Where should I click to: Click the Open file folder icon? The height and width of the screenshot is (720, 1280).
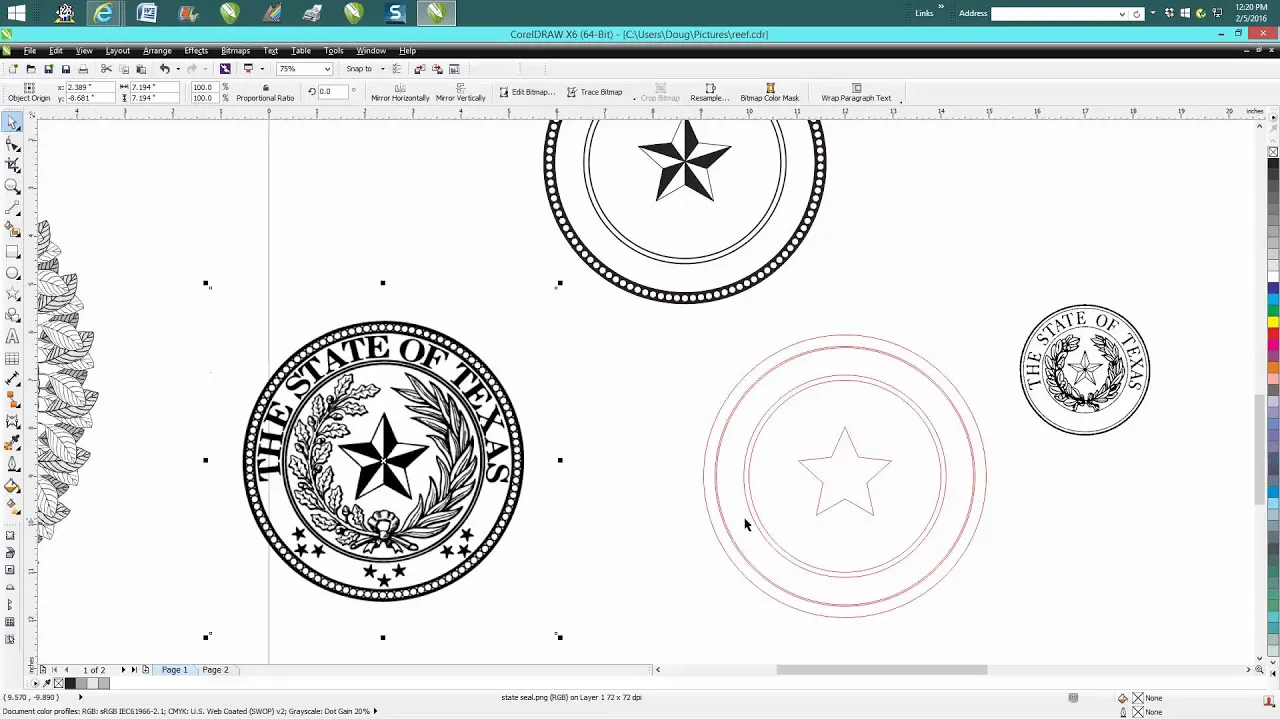click(31, 69)
